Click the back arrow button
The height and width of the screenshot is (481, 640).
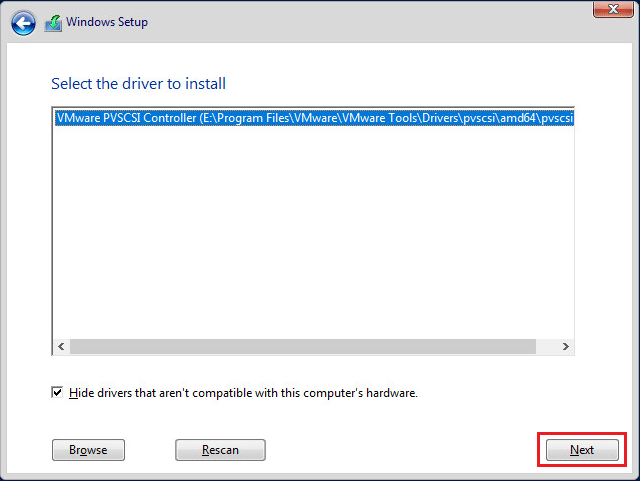(x=23, y=22)
